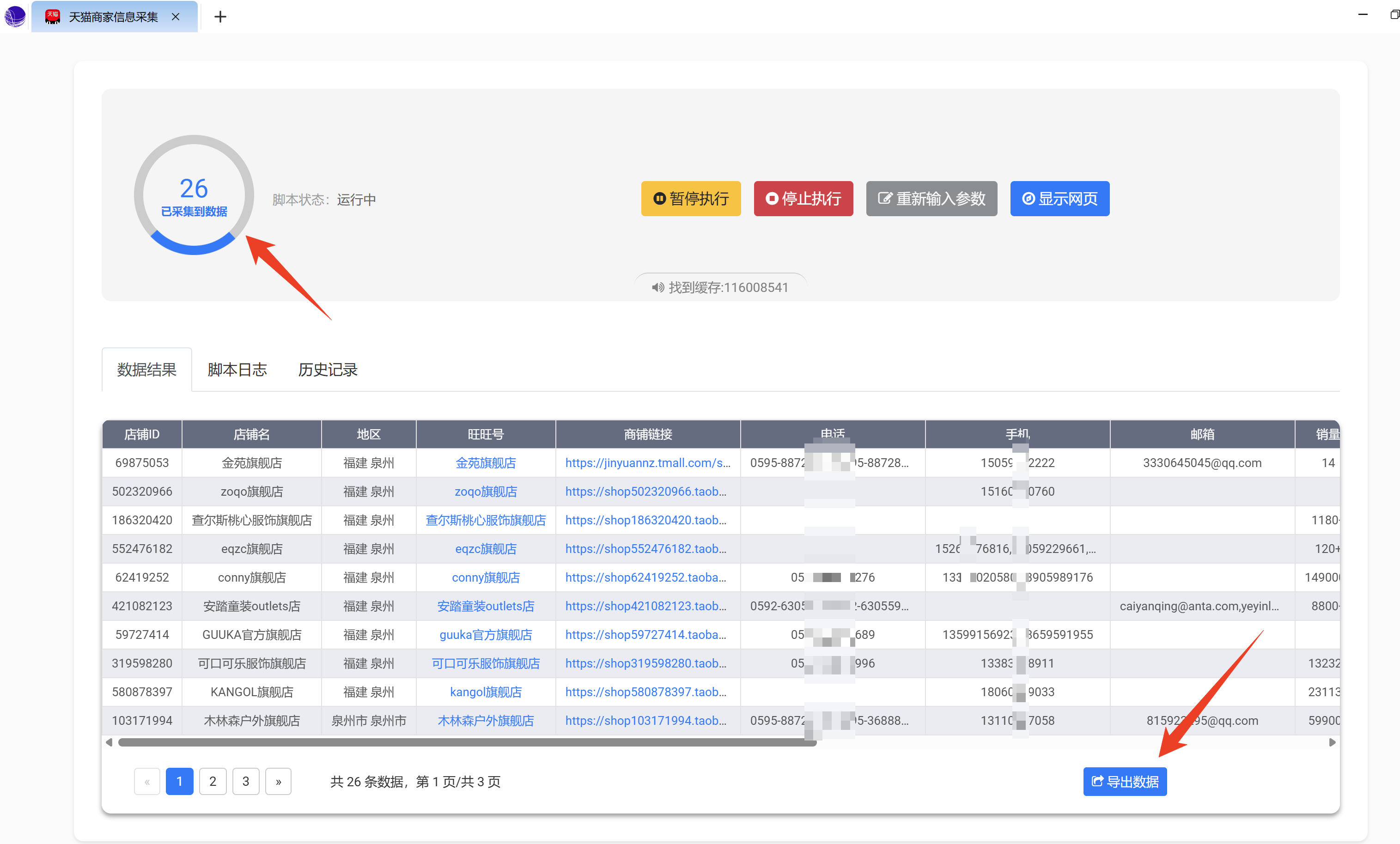The image size is (1400, 844).
Task: Click the 停止执行 stop button
Action: pos(803,199)
